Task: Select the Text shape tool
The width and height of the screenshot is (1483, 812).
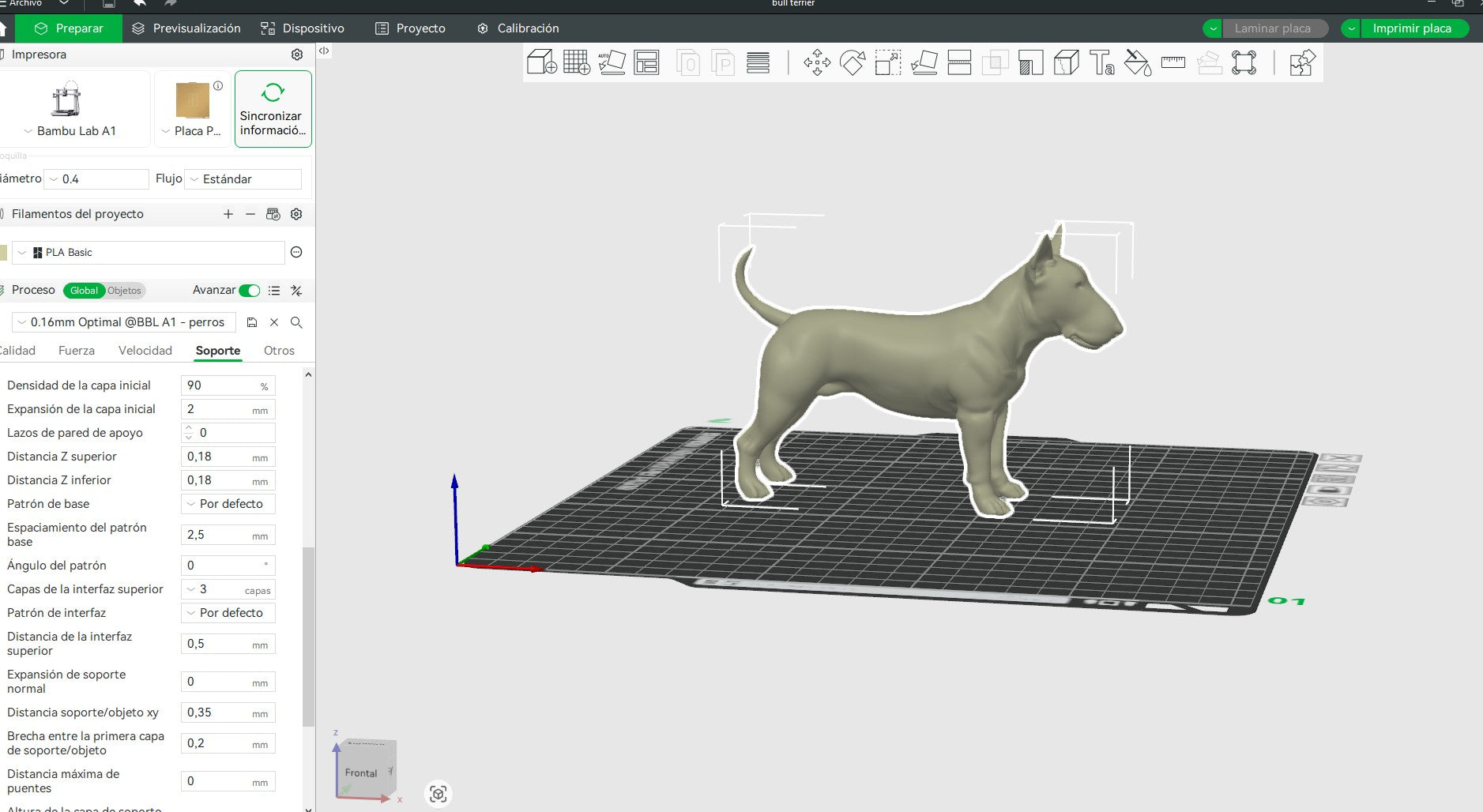Action: click(x=1101, y=62)
